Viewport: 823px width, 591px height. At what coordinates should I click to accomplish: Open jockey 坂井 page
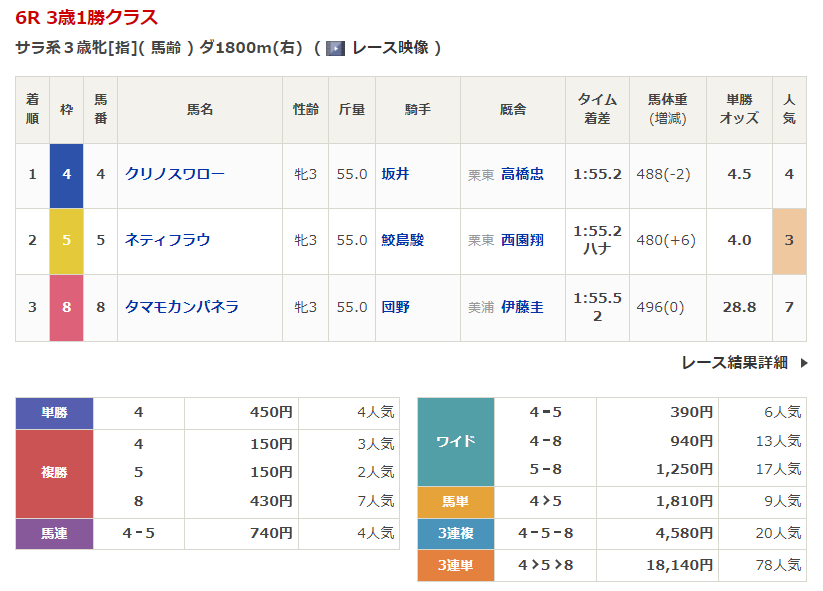pos(395,174)
